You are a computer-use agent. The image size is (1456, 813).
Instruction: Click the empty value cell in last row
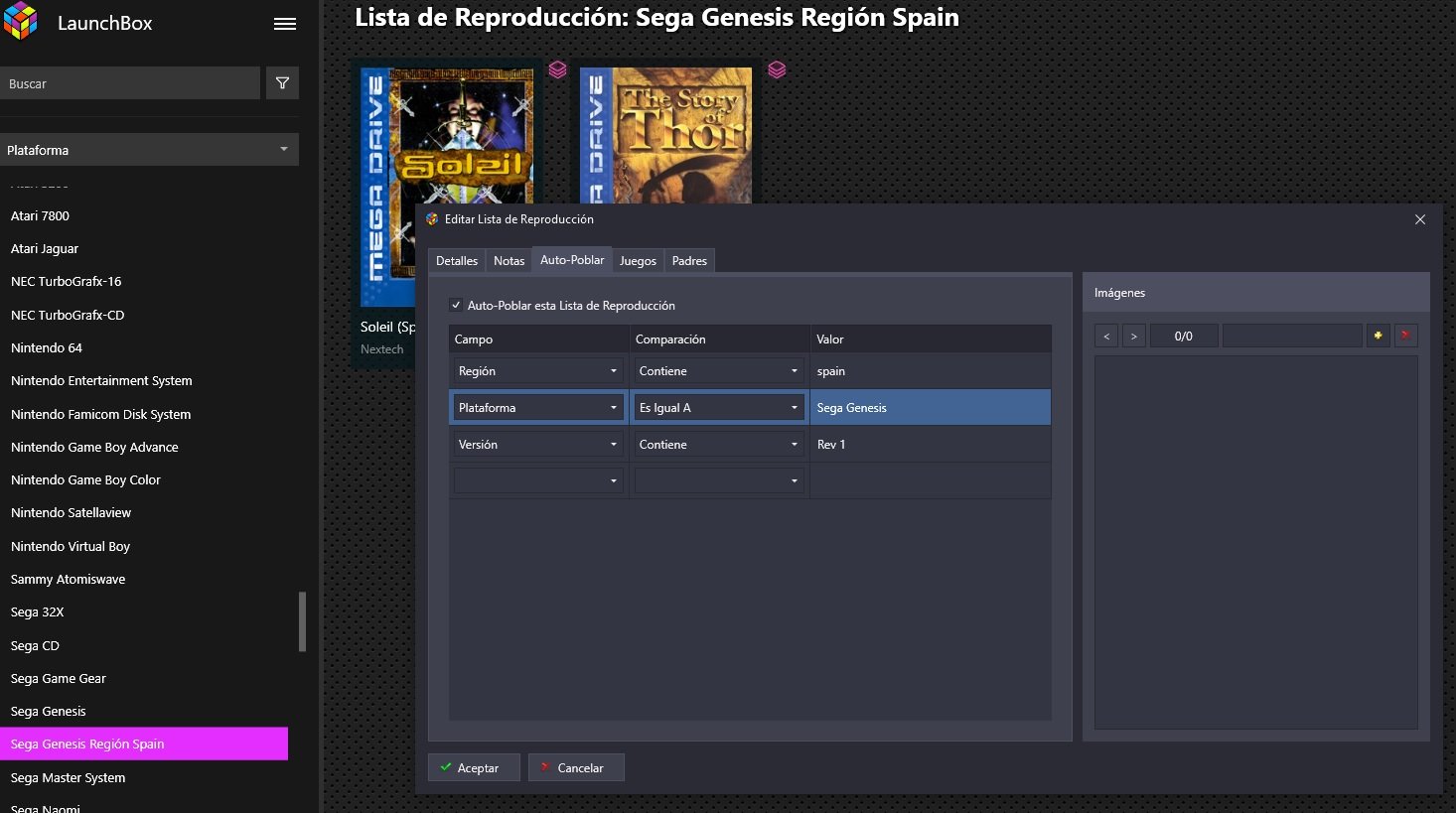point(931,480)
